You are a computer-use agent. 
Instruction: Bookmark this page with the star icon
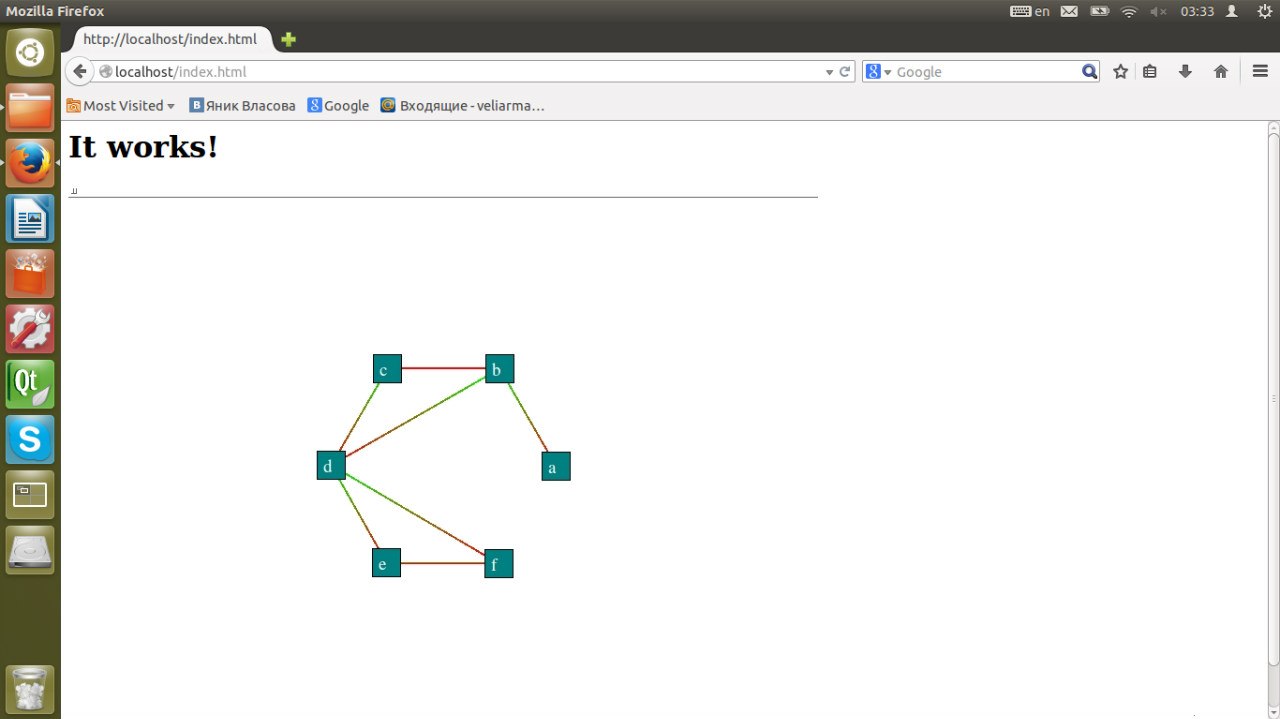1121,72
